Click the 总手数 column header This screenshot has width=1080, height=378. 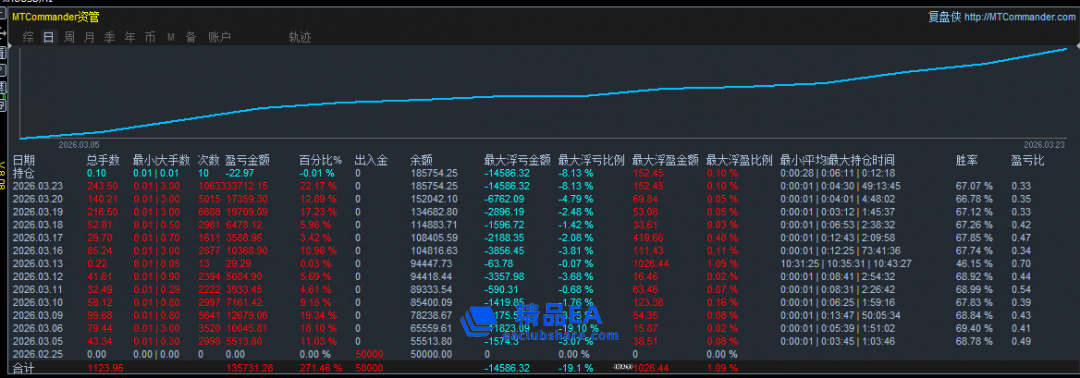(103, 160)
